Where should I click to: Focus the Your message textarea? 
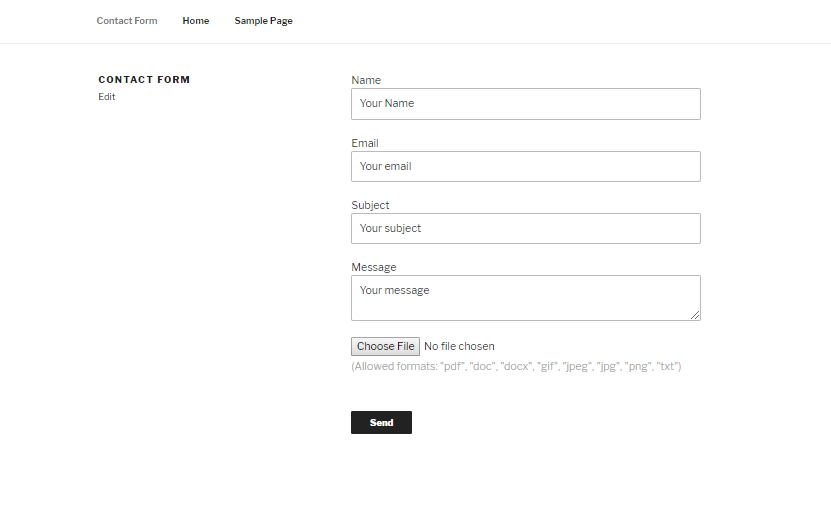pyautogui.click(x=526, y=298)
